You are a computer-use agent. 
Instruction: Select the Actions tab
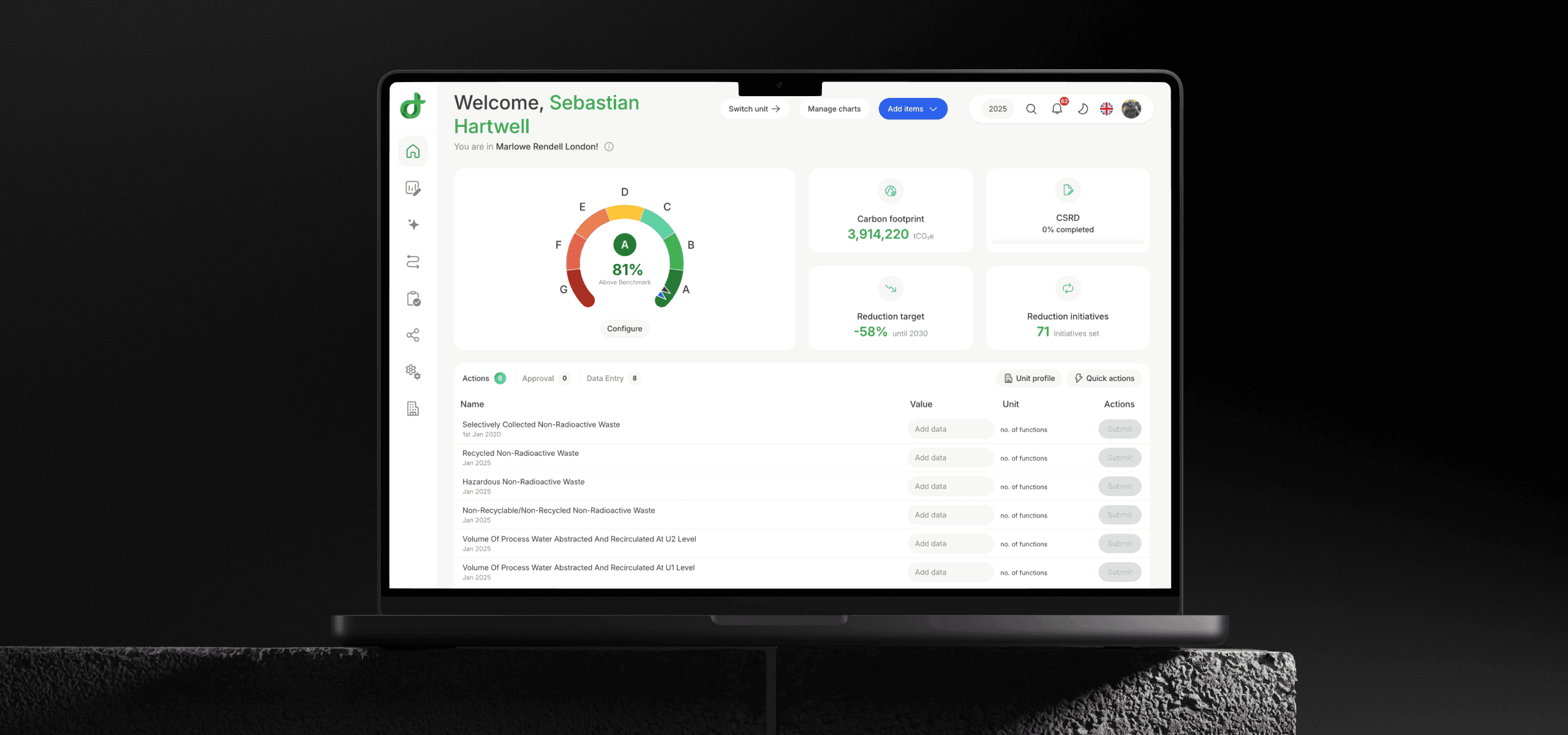pos(484,379)
